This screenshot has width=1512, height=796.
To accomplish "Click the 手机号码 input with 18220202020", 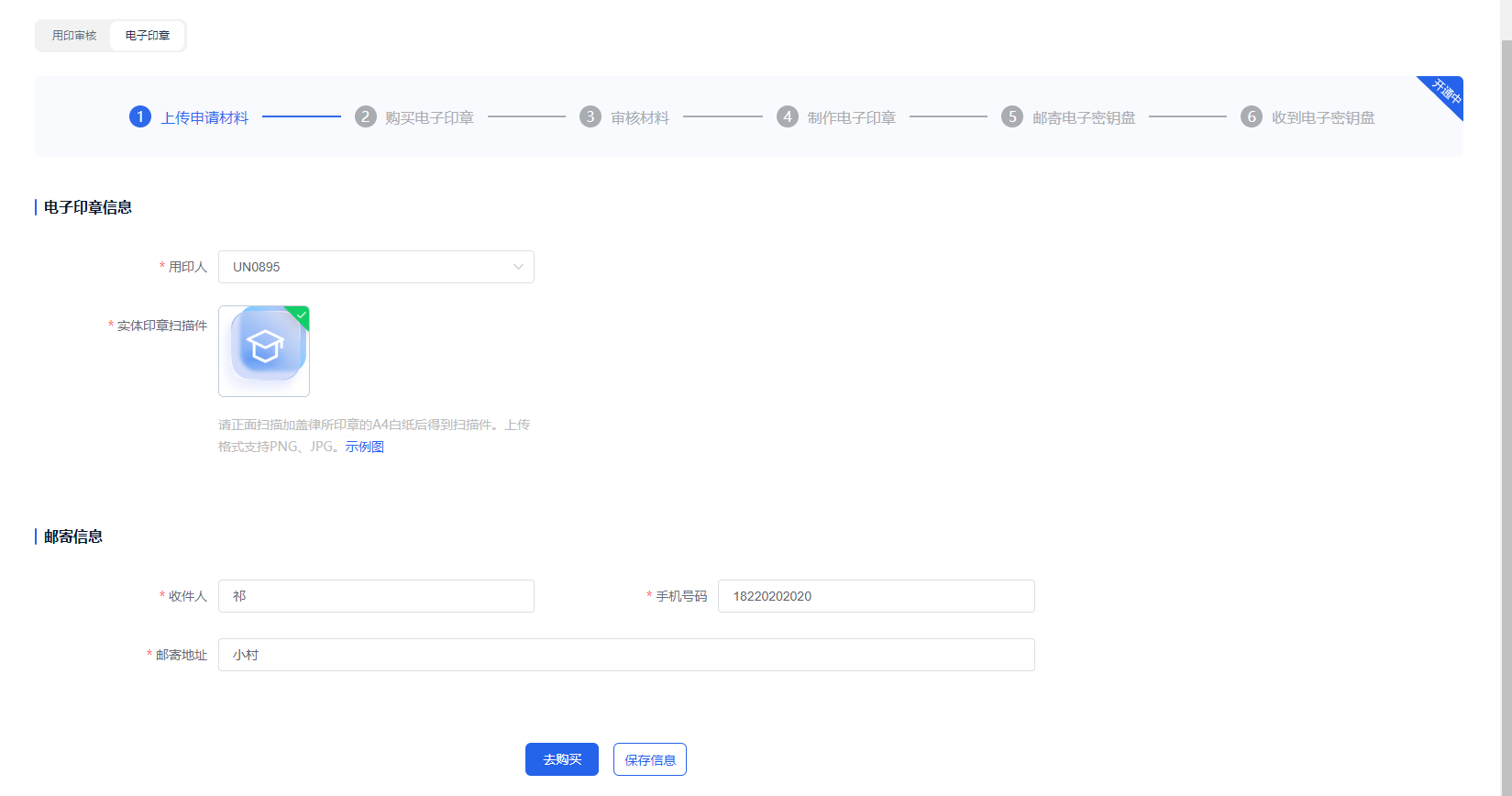I will pos(877,596).
